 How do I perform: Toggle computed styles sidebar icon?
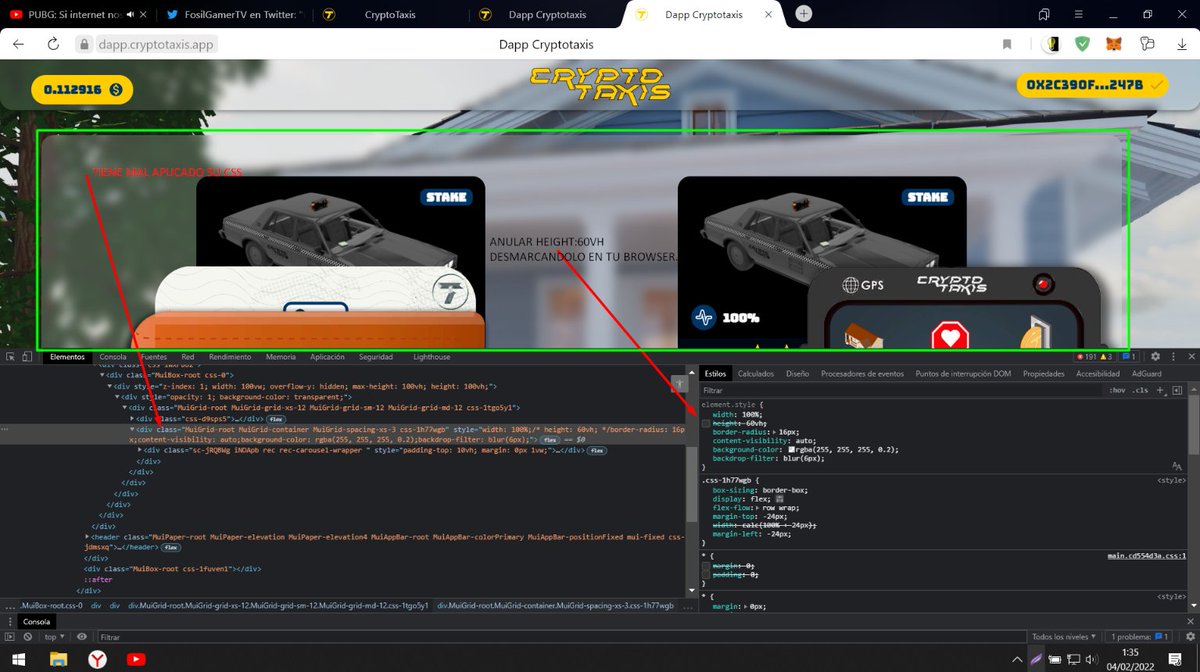1177,390
